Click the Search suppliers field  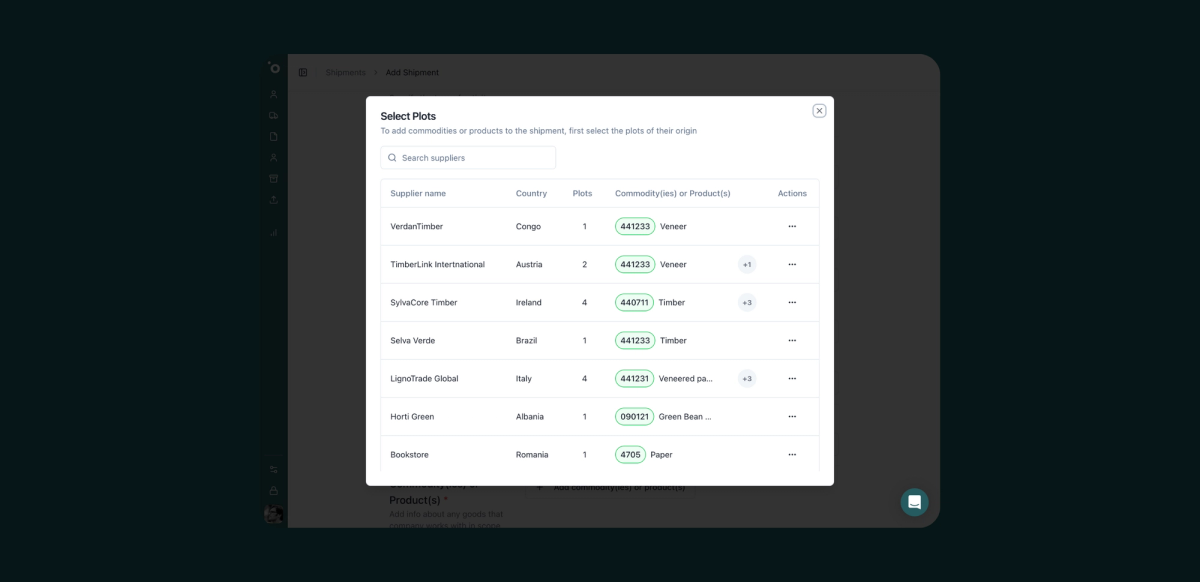[468, 158]
